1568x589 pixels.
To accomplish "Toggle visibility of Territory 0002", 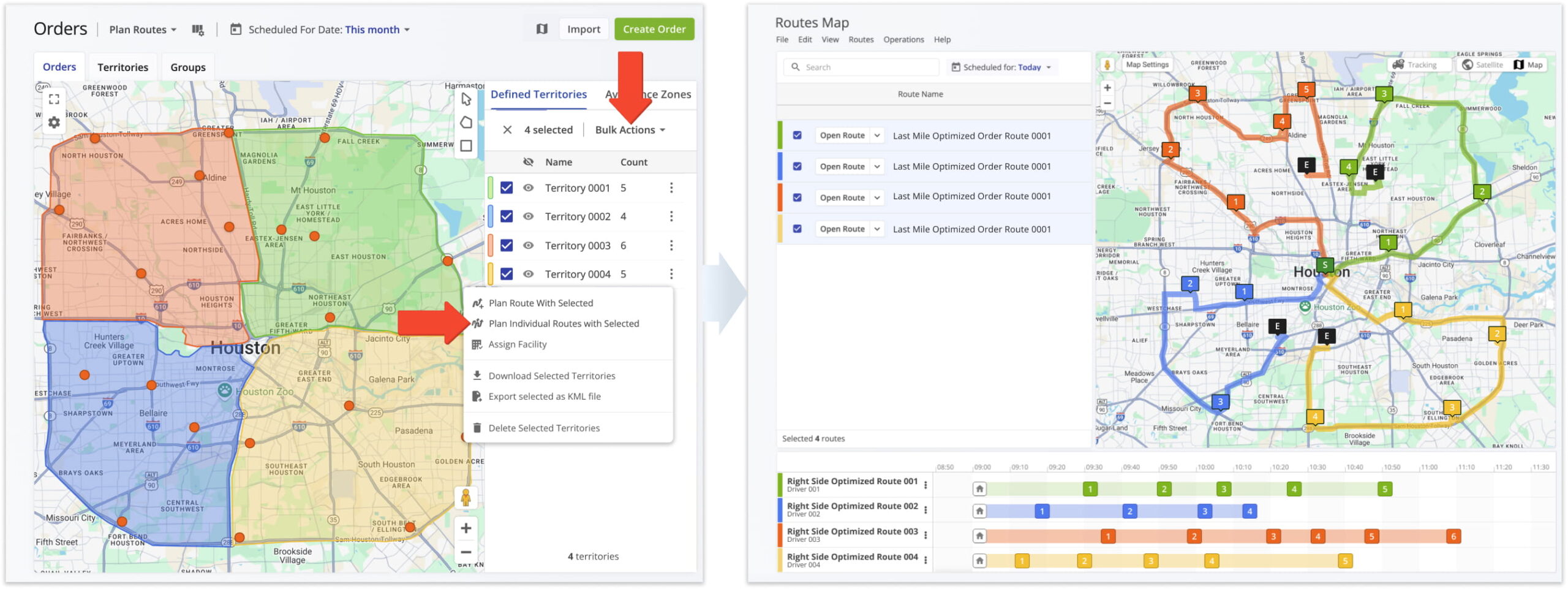I will [528, 216].
